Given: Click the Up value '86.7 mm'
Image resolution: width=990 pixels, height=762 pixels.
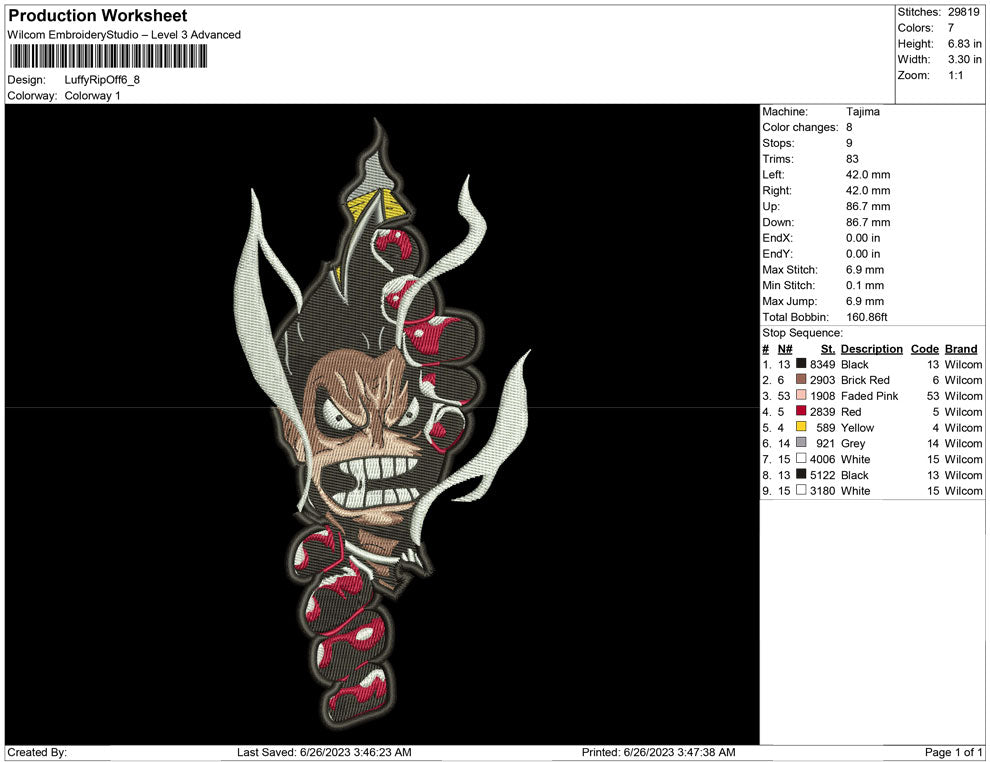Looking at the screenshot, I should (x=868, y=206).
